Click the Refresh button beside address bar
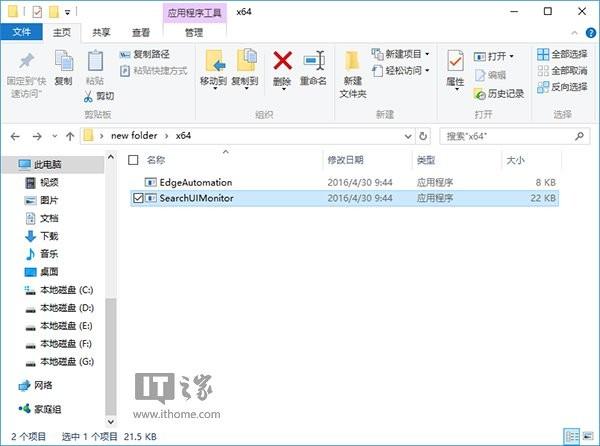 click(x=423, y=136)
